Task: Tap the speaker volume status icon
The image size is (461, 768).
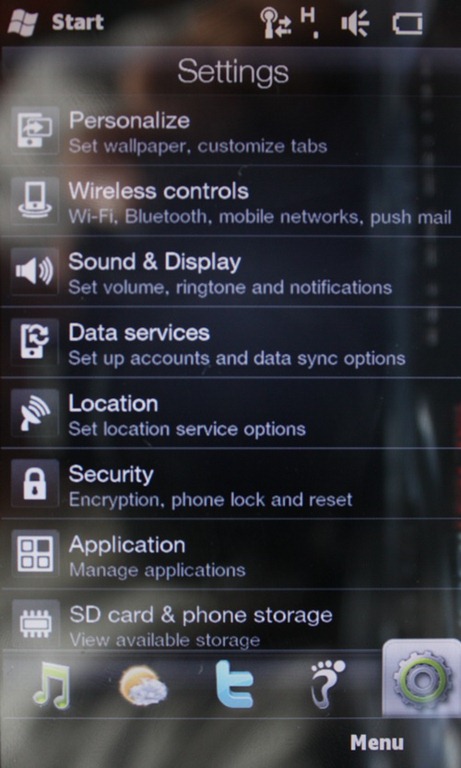Action: 355,24
